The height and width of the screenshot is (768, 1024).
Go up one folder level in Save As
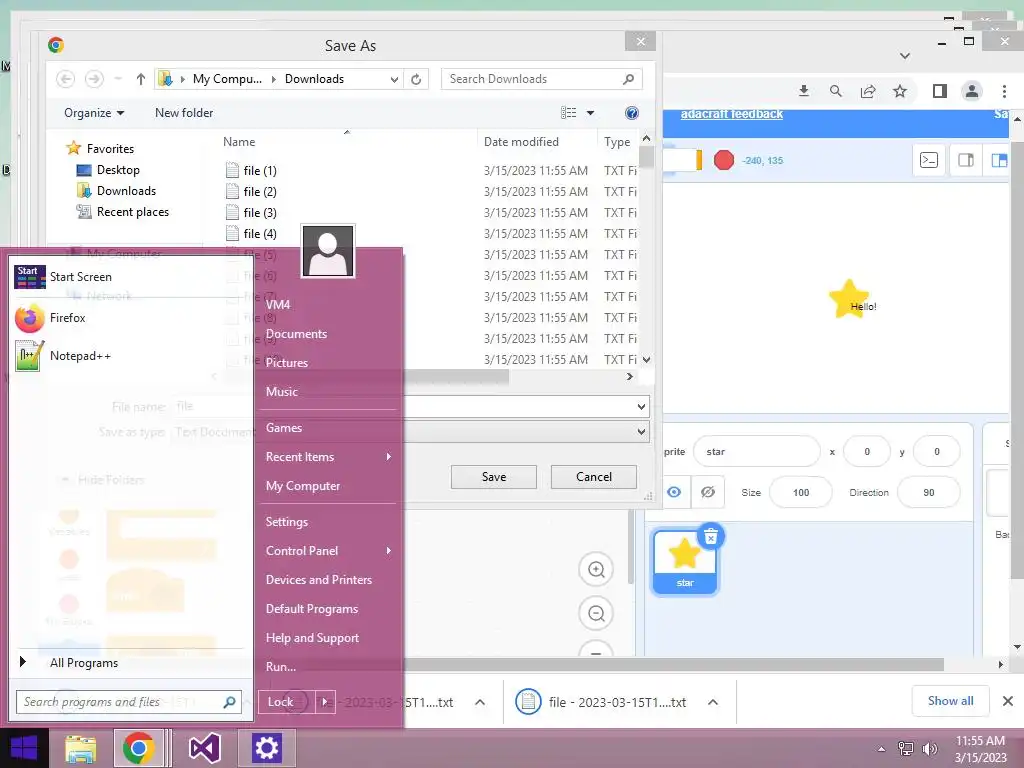coord(140,79)
